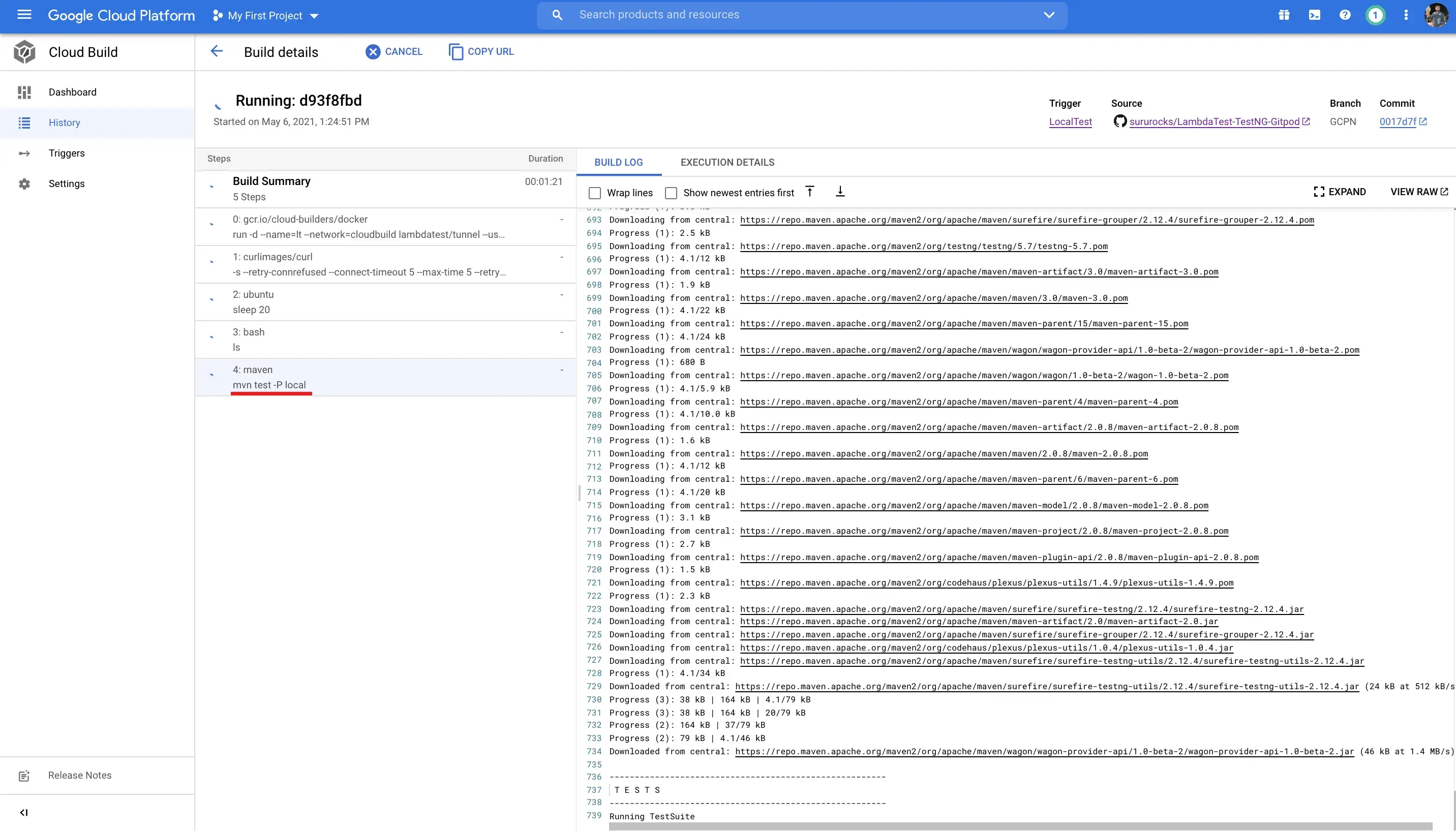
Task: Toggle Wrap lines checkbox
Action: click(594, 192)
